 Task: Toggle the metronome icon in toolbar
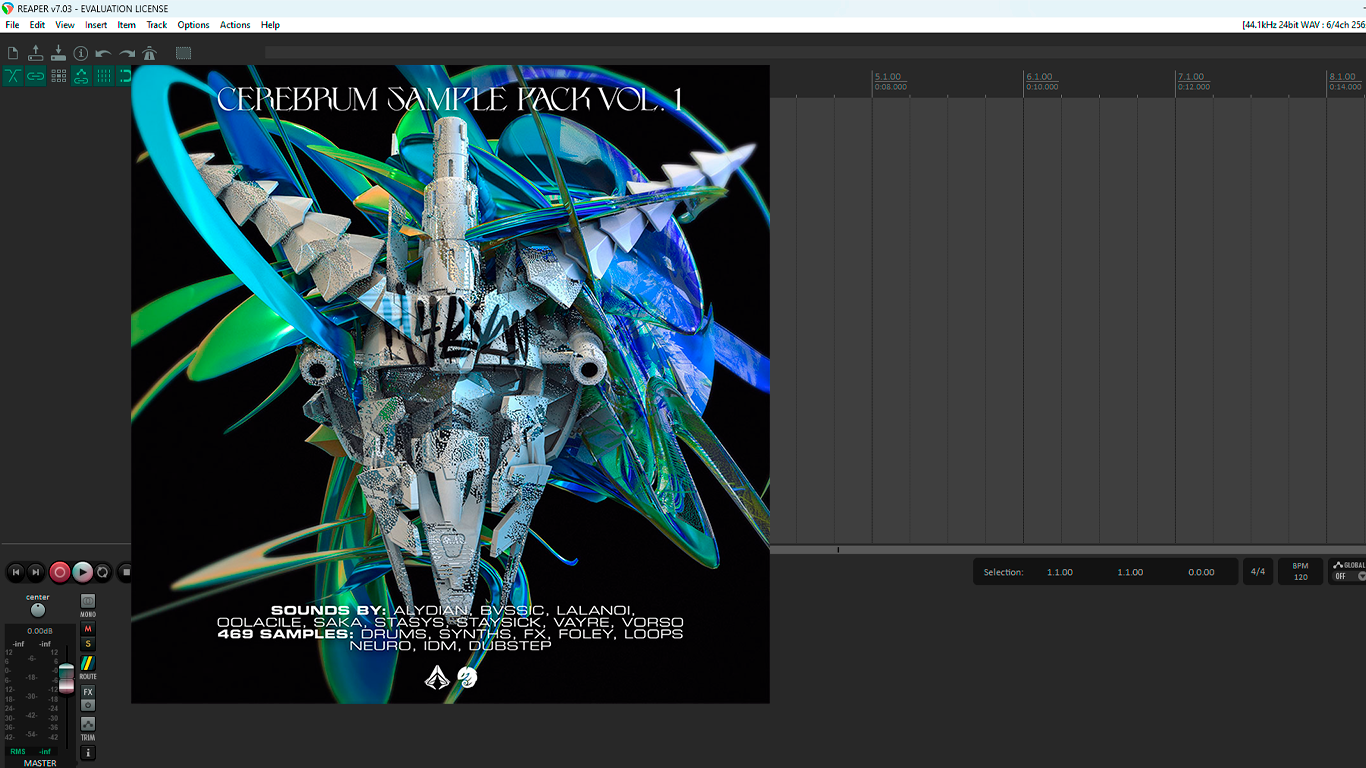tap(149, 53)
